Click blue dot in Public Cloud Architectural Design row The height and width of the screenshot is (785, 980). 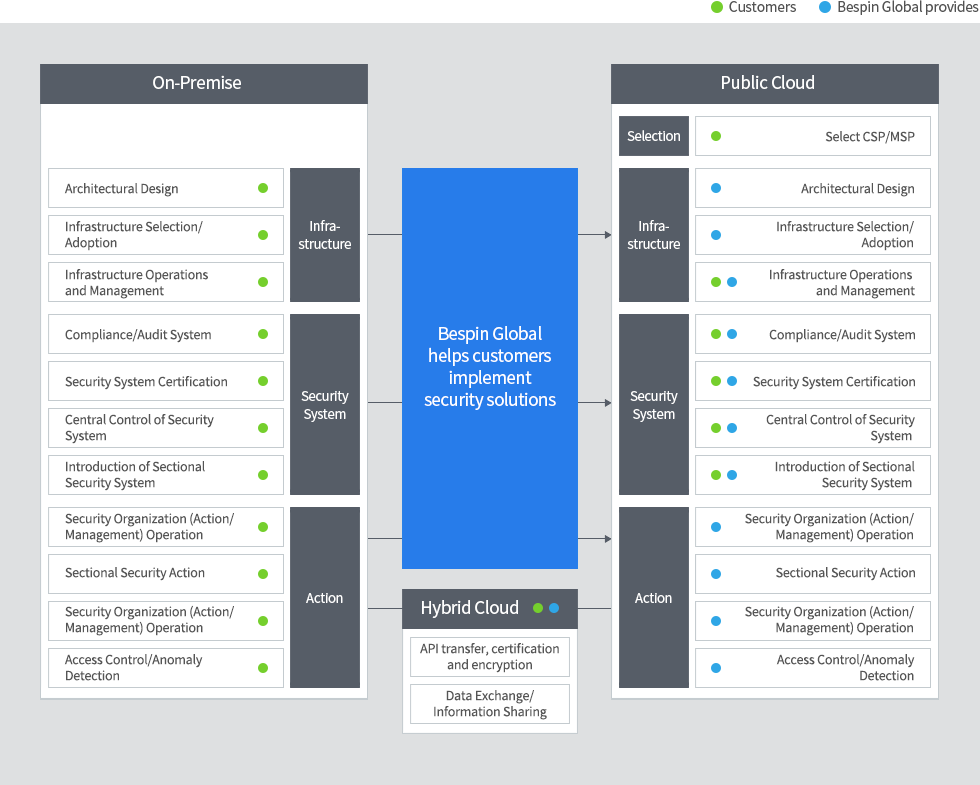tap(716, 188)
